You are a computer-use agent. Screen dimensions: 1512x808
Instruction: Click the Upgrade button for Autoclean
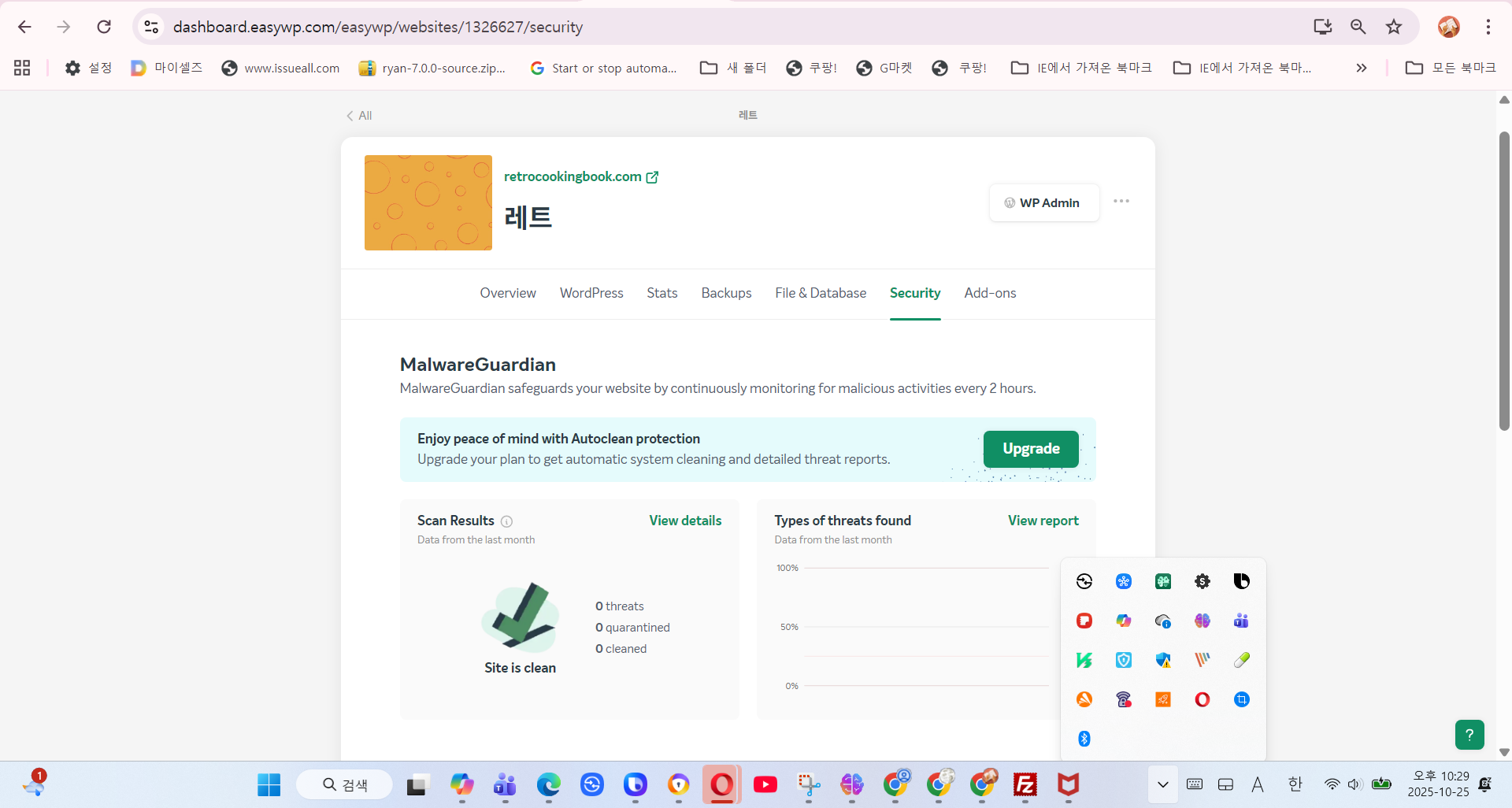[1031, 449]
